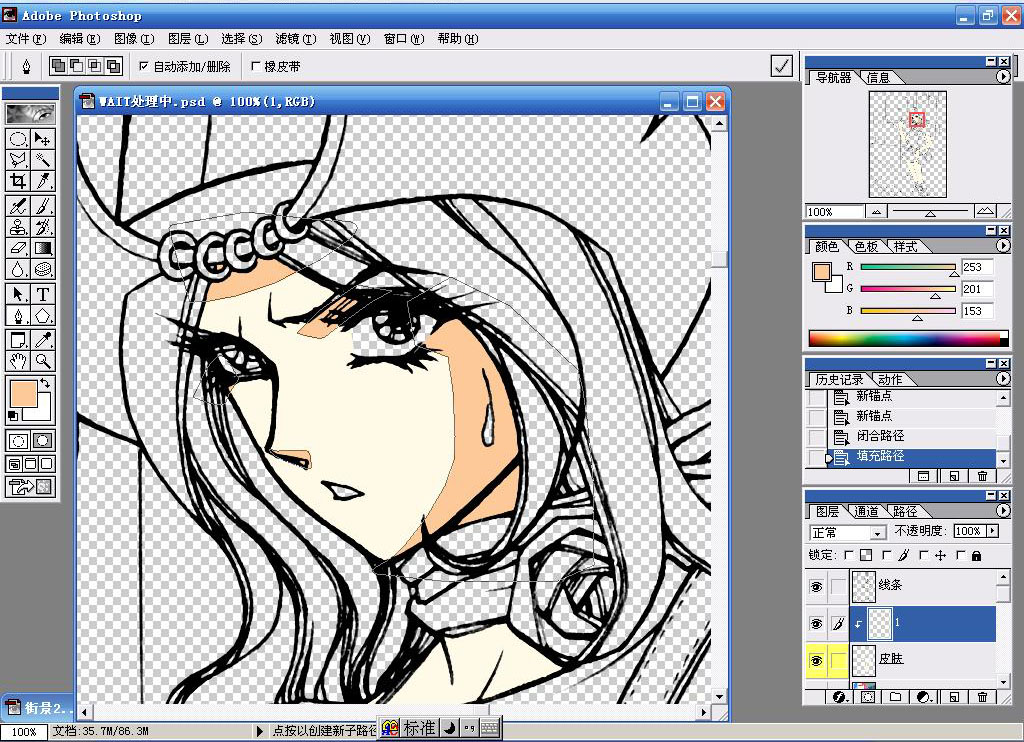1024x742 pixels.
Task: Open the opacity slider arrow
Action: coord(993,531)
